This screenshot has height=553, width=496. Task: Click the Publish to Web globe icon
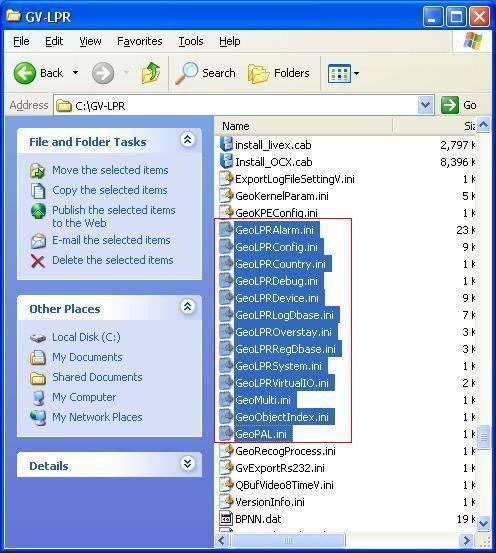[38, 211]
